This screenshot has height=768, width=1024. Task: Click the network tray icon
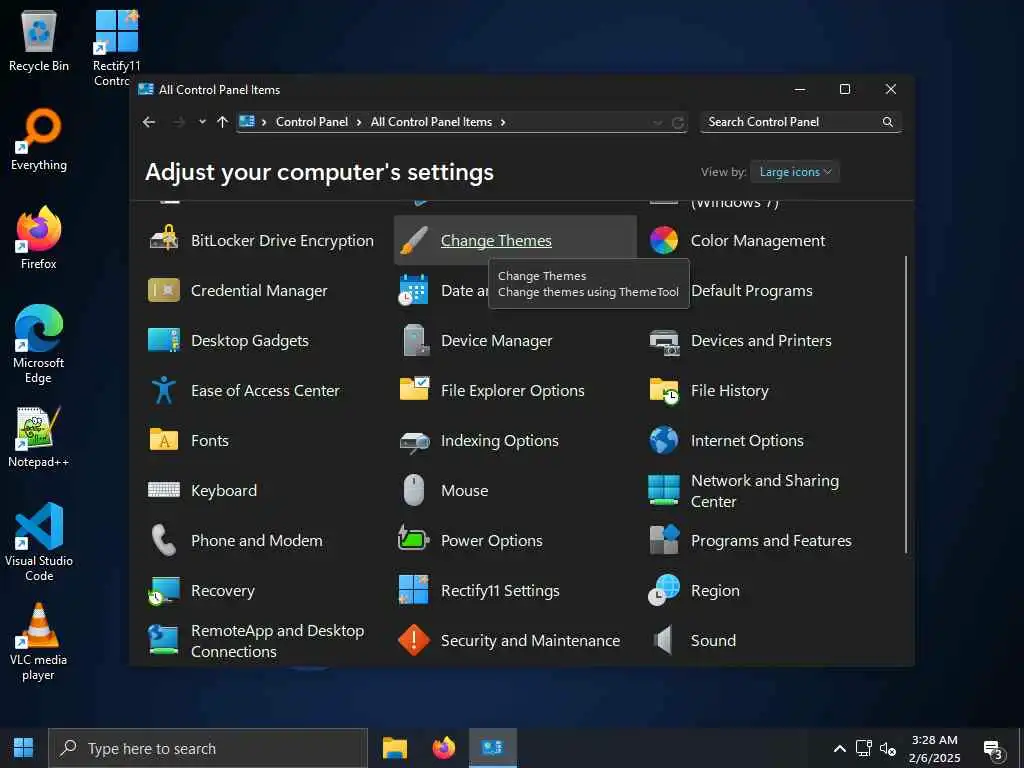click(x=863, y=748)
